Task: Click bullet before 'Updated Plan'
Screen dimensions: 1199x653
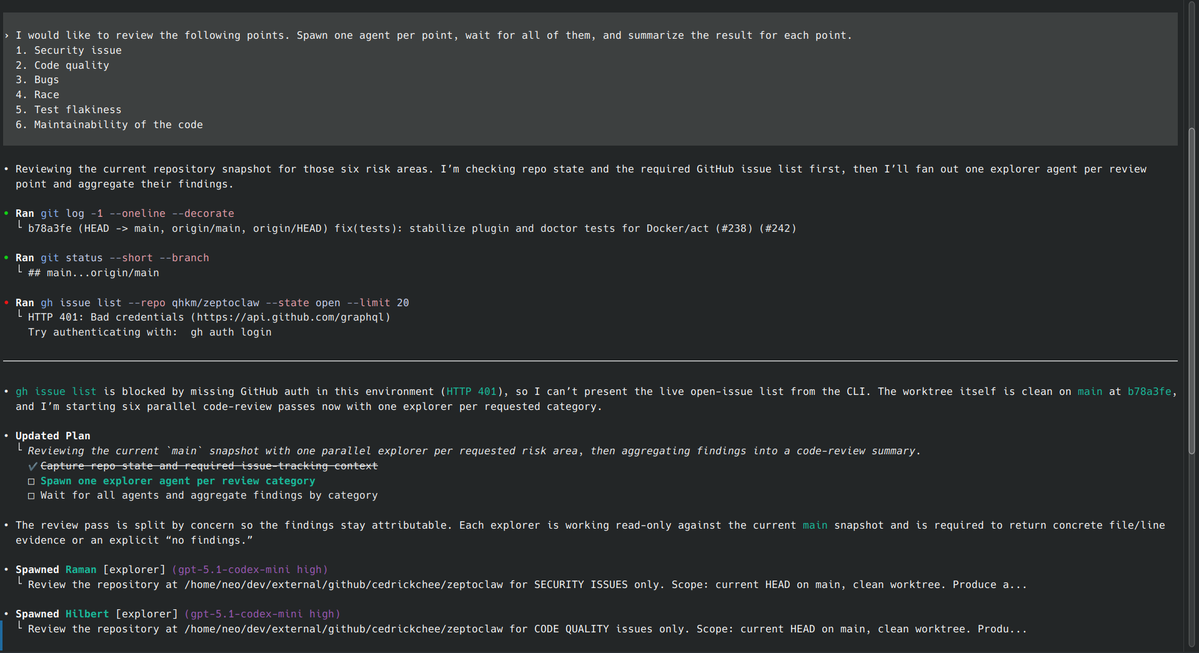Action: tap(7, 436)
